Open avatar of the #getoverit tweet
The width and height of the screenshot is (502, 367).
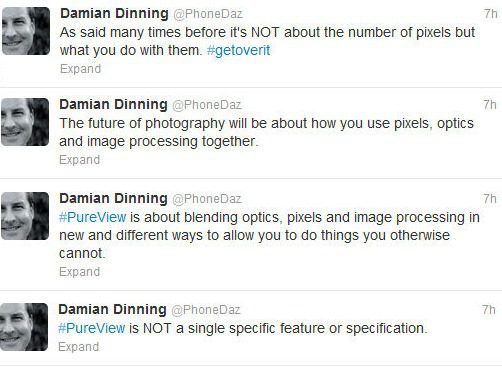pos(26,31)
